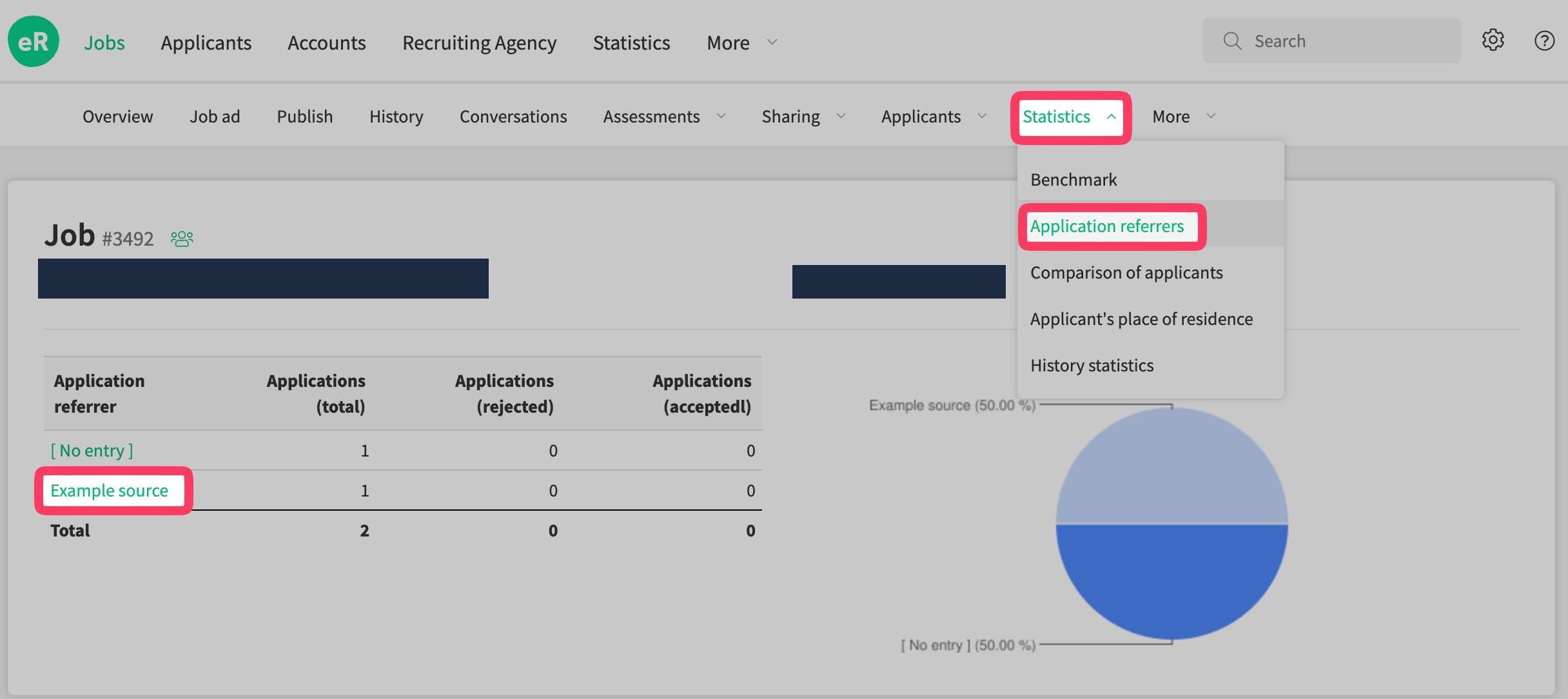Screen dimensions: 1568x699
Task: Open the settings gear icon
Action: [1493, 41]
